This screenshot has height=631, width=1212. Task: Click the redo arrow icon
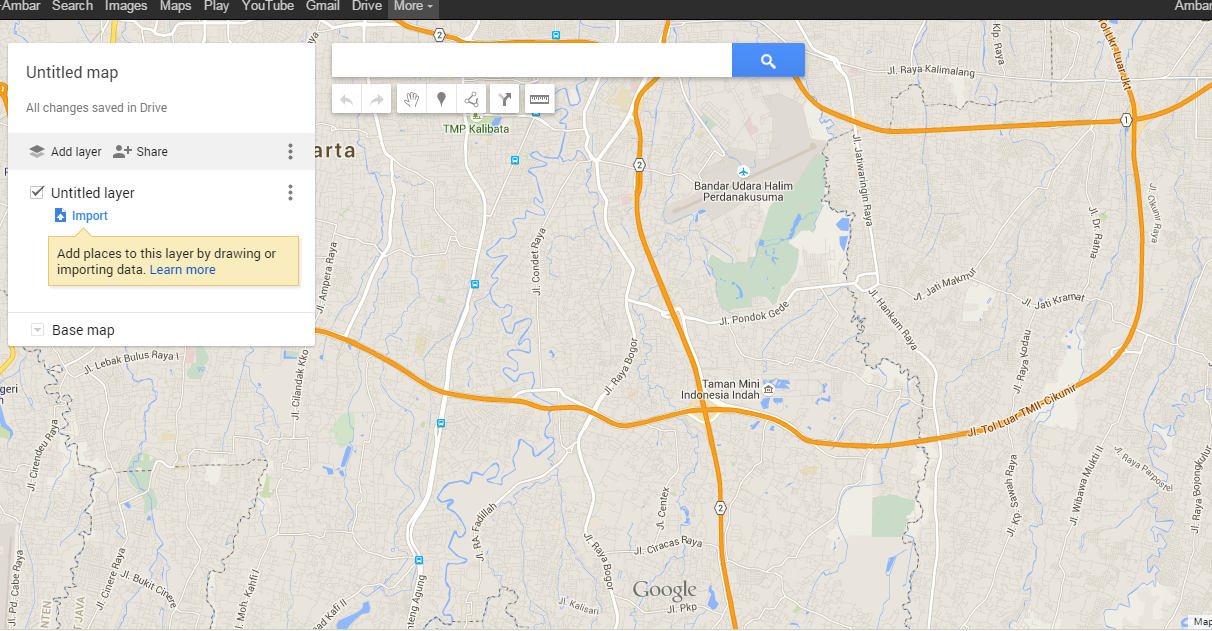pos(377,99)
